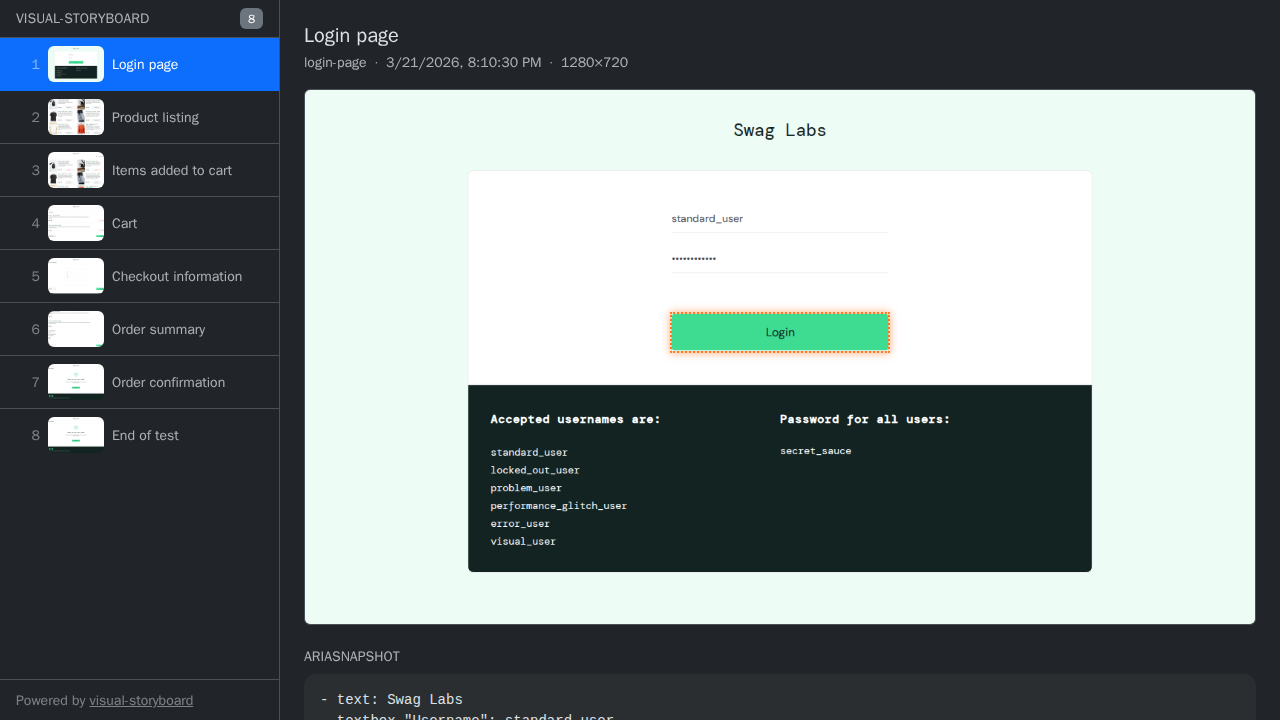This screenshot has height=720, width=1280.
Task: Click the password input field
Action: (x=779, y=258)
